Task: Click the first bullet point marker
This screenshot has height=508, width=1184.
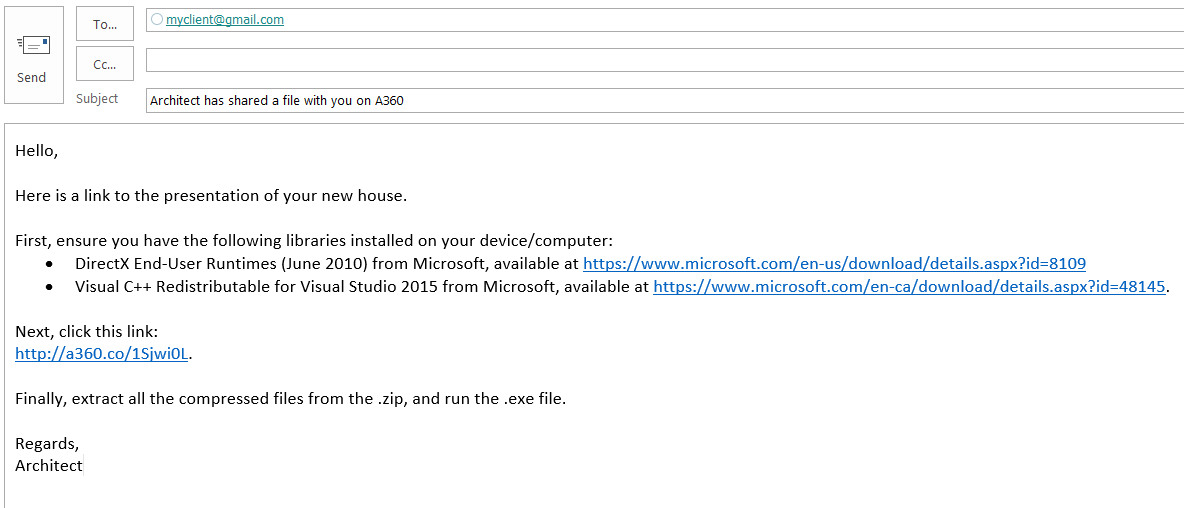Action: (51, 265)
